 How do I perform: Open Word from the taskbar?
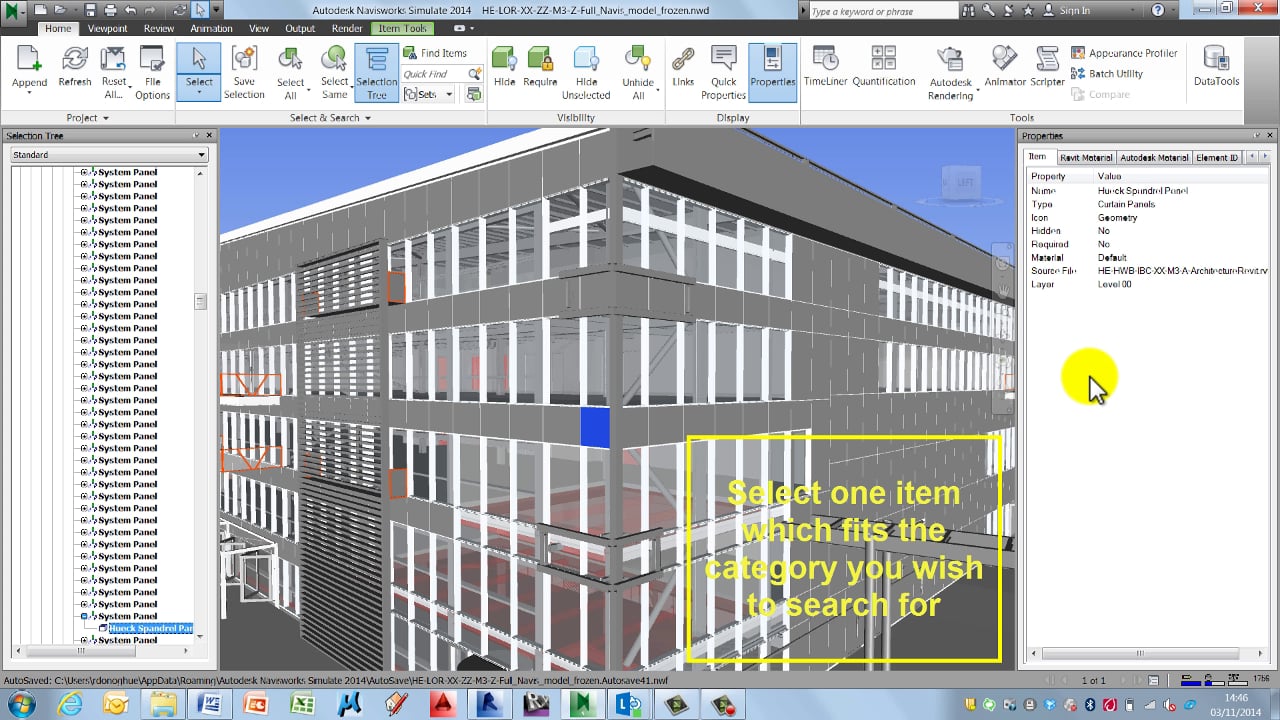[x=209, y=704]
